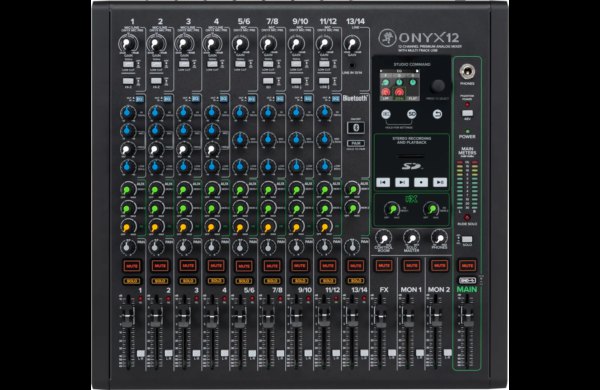Mute stereo channel 5/6
This screenshot has width=600, height=390.
(x=243, y=266)
